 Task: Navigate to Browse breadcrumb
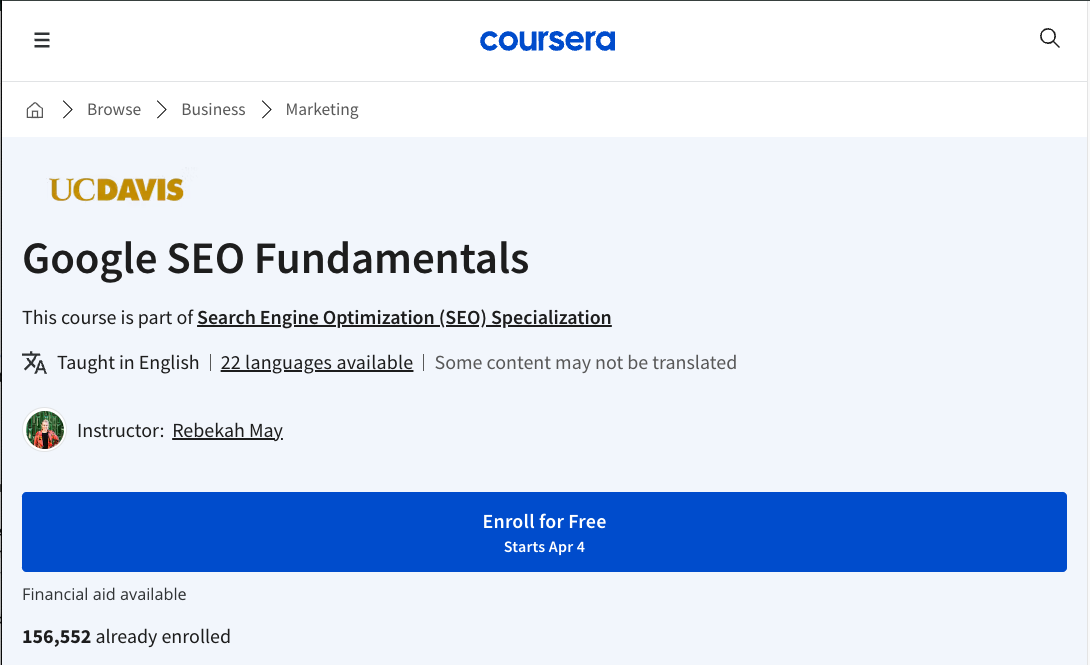pos(114,110)
